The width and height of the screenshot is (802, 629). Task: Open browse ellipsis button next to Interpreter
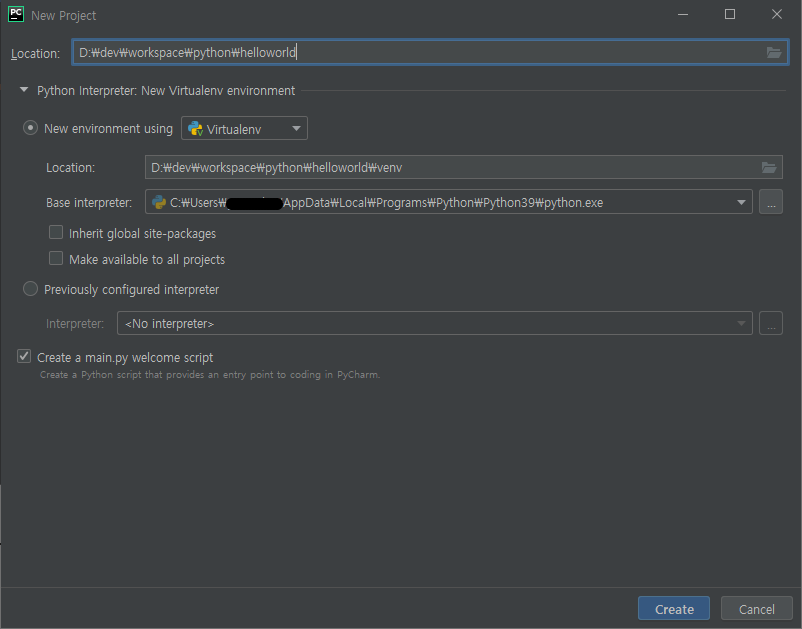771,323
